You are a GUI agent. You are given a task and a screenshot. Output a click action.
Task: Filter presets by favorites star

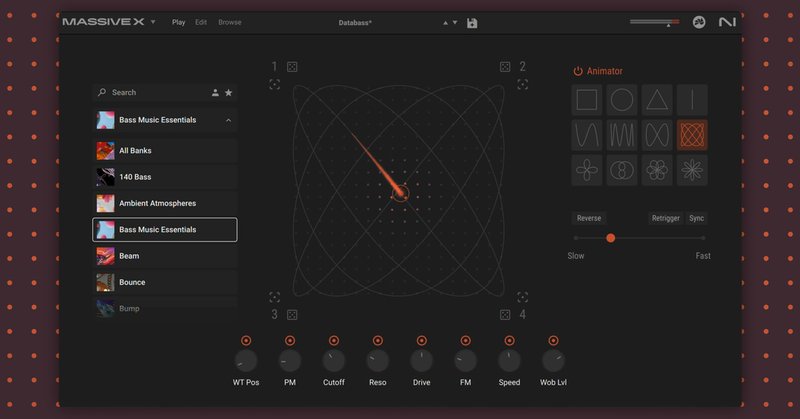(x=229, y=92)
